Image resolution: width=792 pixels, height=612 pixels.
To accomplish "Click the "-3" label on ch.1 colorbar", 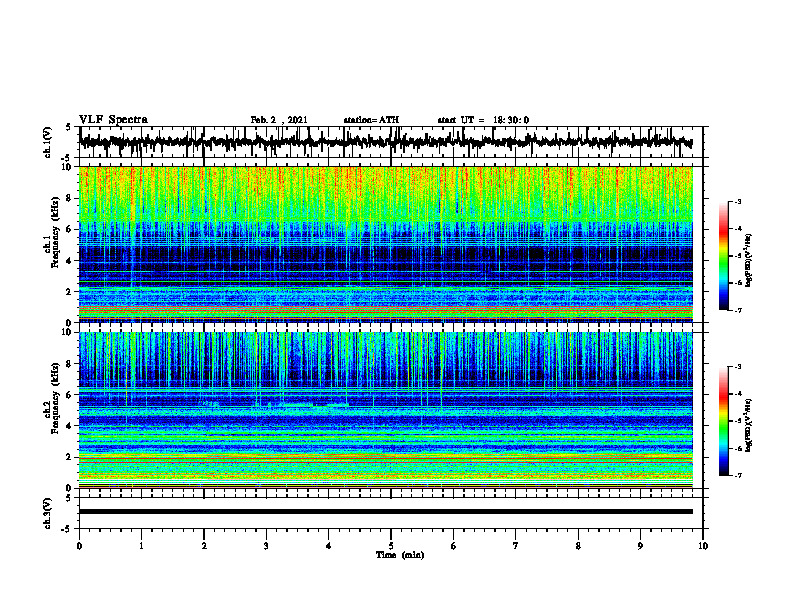I will [738, 201].
